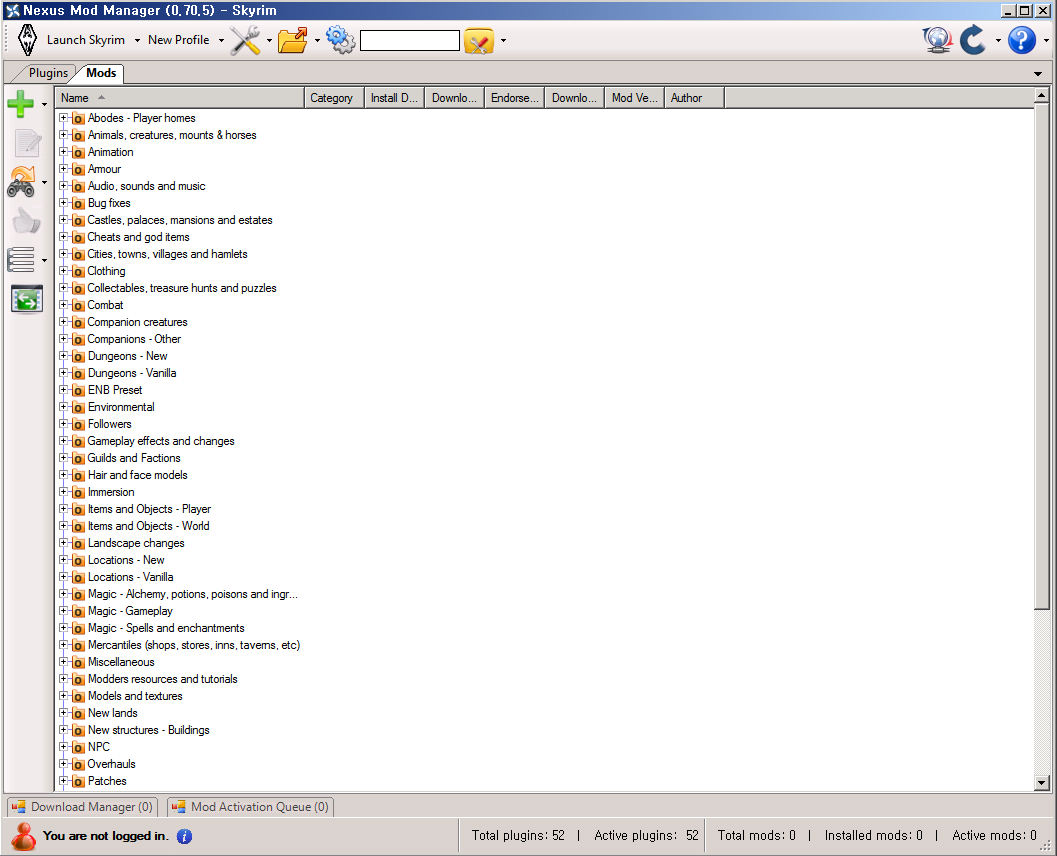Expand the Bug fixes category node
Viewport: 1057px width, 856px height.
pyautogui.click(x=63, y=203)
